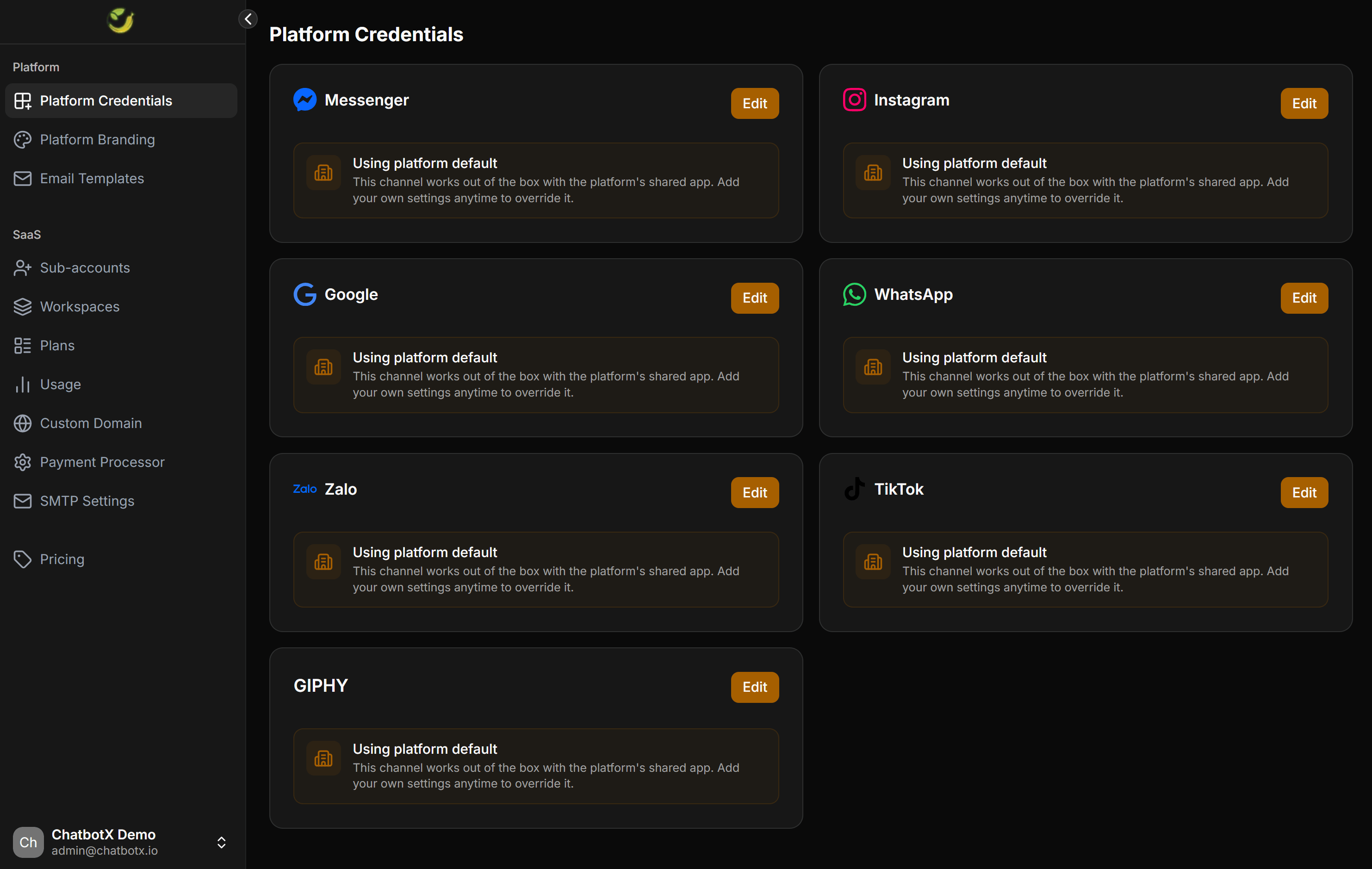Open the Plans section
Image resolution: width=1372 pixels, height=869 pixels.
(x=121, y=345)
